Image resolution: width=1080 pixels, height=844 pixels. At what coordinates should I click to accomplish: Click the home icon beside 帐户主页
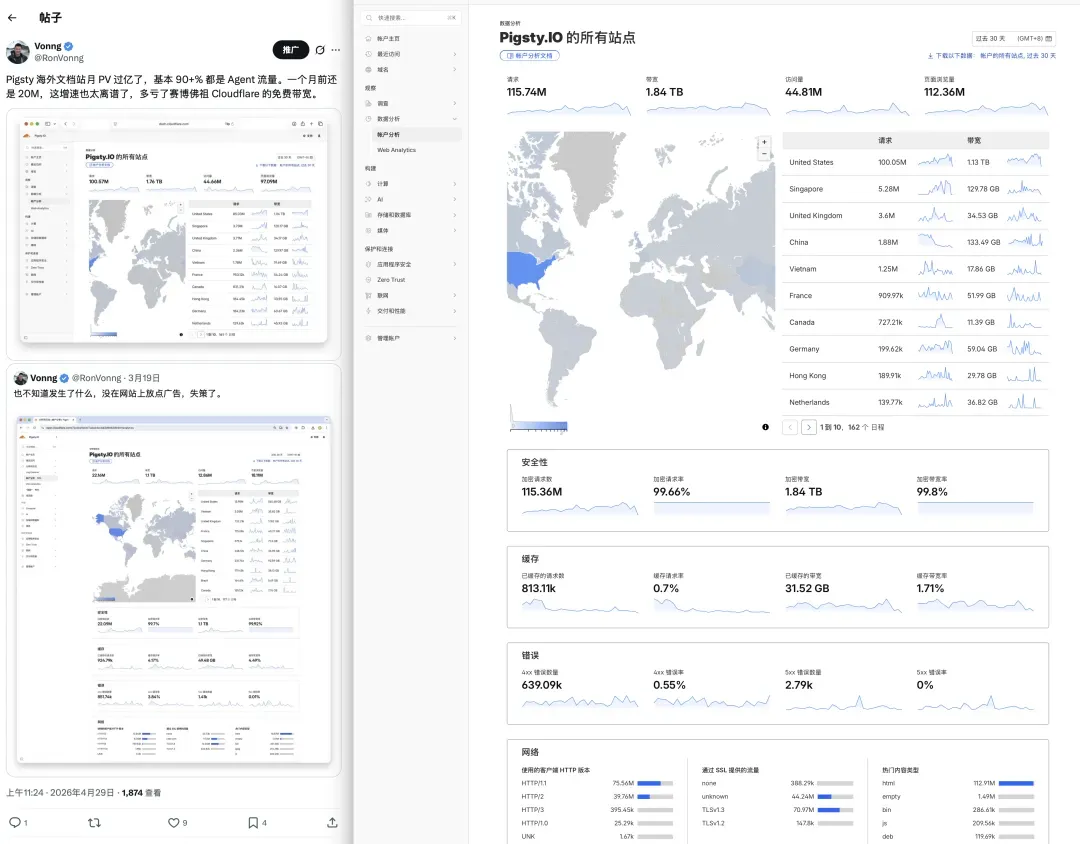point(368,39)
